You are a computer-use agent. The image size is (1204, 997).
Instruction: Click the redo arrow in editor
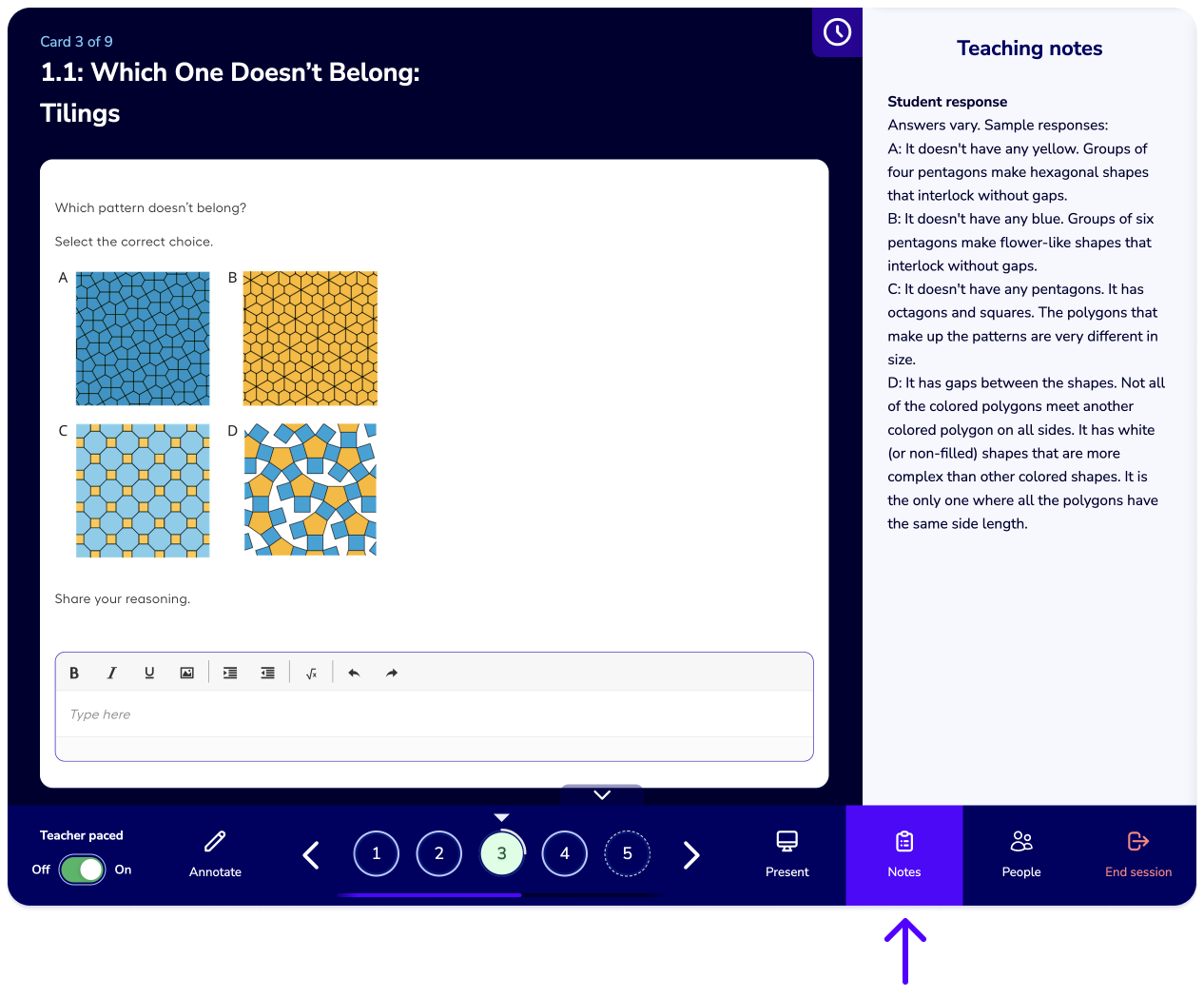click(x=392, y=673)
